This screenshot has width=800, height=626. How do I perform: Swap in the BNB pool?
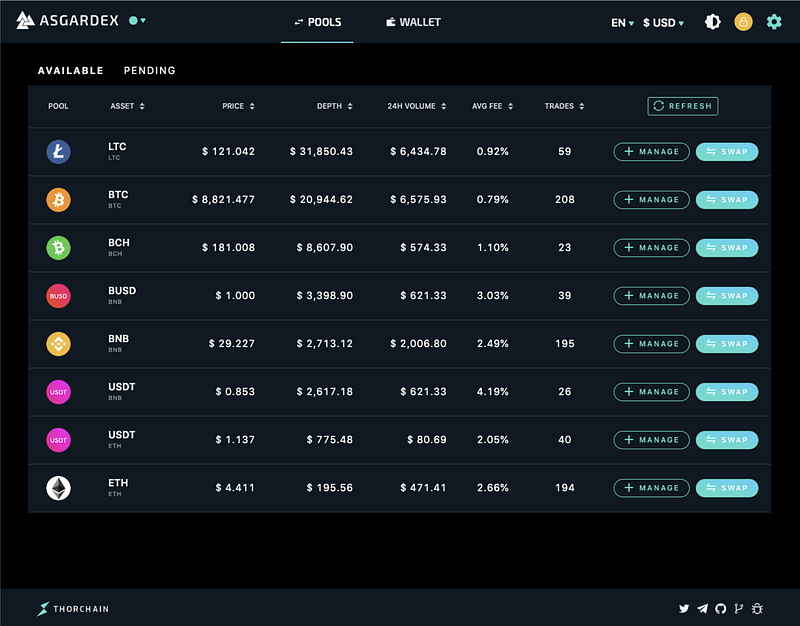[727, 344]
